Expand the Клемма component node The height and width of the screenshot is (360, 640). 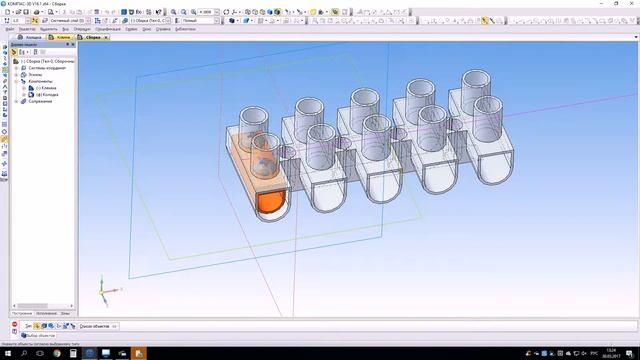pyautogui.click(x=24, y=88)
